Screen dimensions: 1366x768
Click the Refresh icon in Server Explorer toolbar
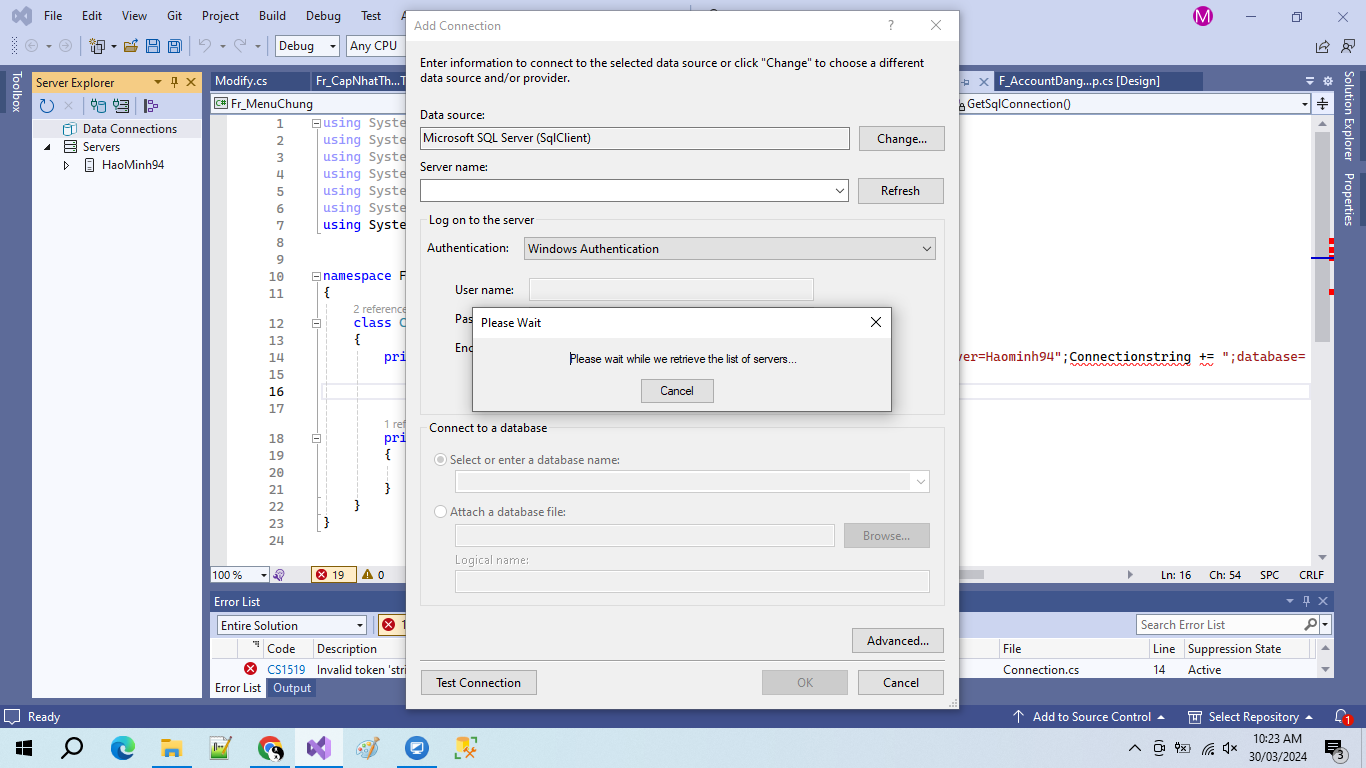47,105
